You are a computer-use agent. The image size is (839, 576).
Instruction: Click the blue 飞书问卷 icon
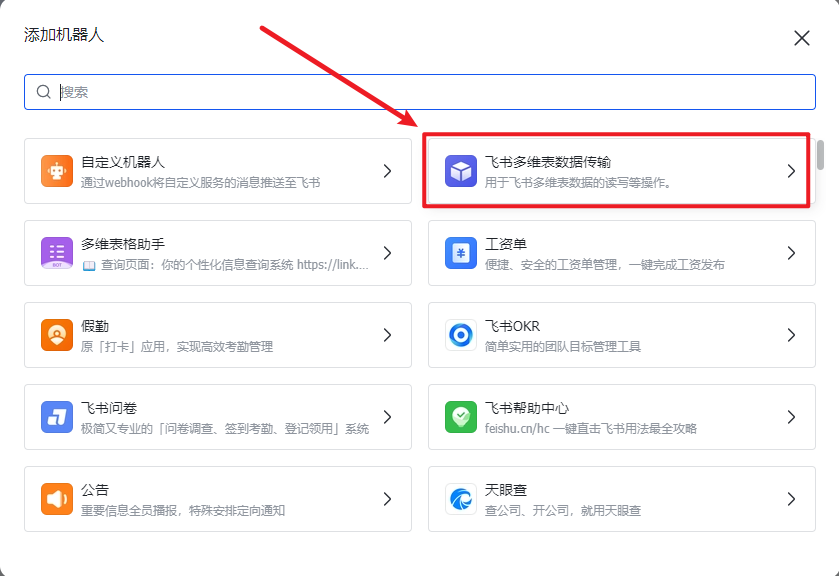[x=57, y=417]
